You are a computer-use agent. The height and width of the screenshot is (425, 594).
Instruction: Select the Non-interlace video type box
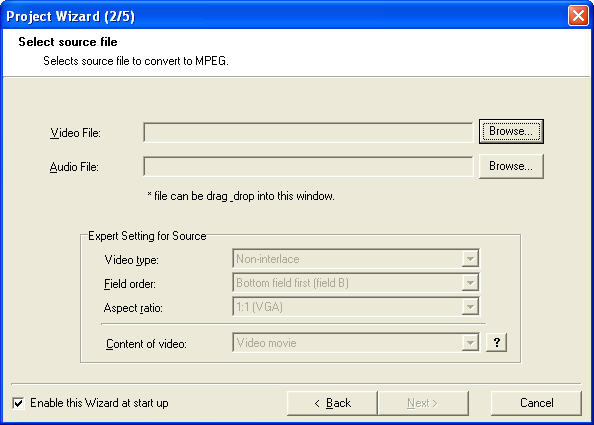point(356,259)
